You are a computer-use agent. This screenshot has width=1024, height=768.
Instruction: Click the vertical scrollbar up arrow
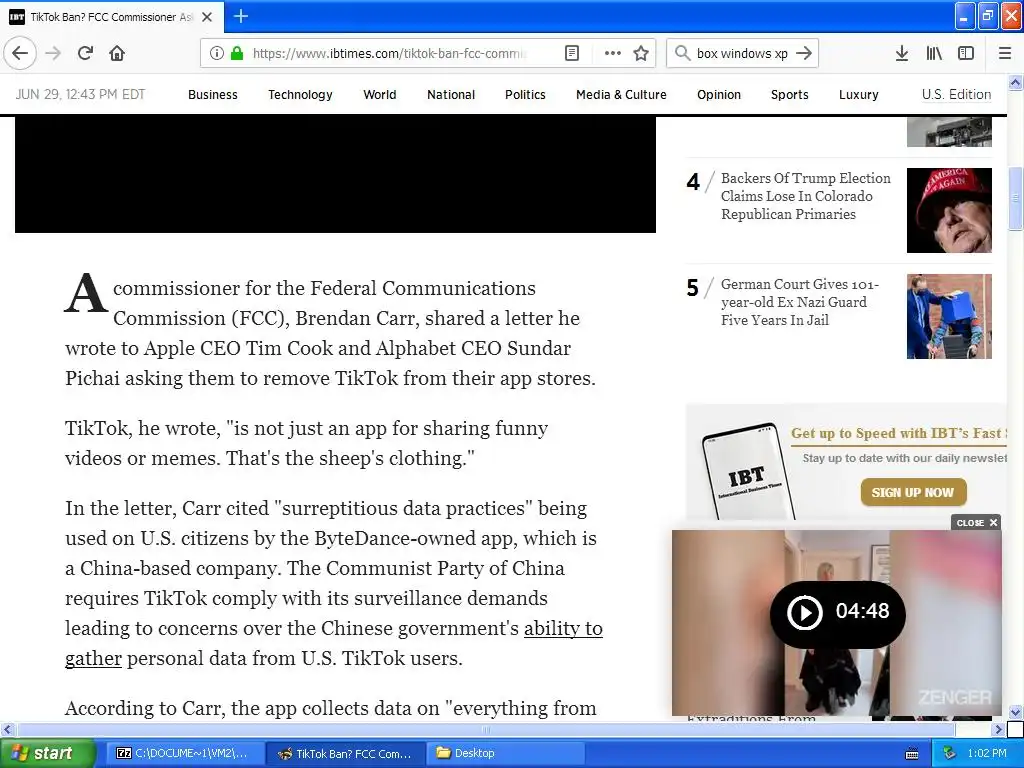point(1016,82)
